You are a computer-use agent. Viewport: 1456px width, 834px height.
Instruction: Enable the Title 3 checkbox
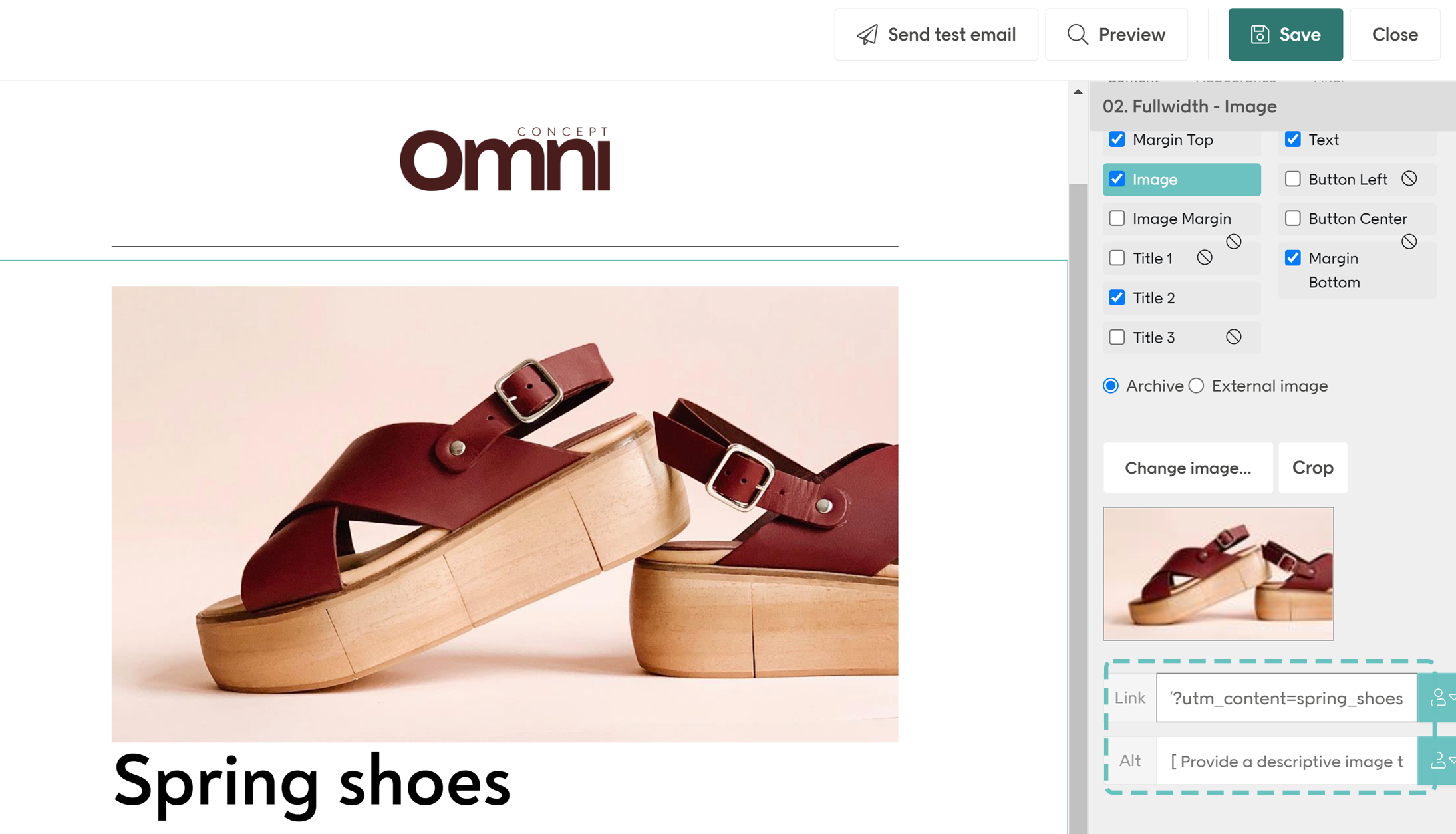point(1117,337)
